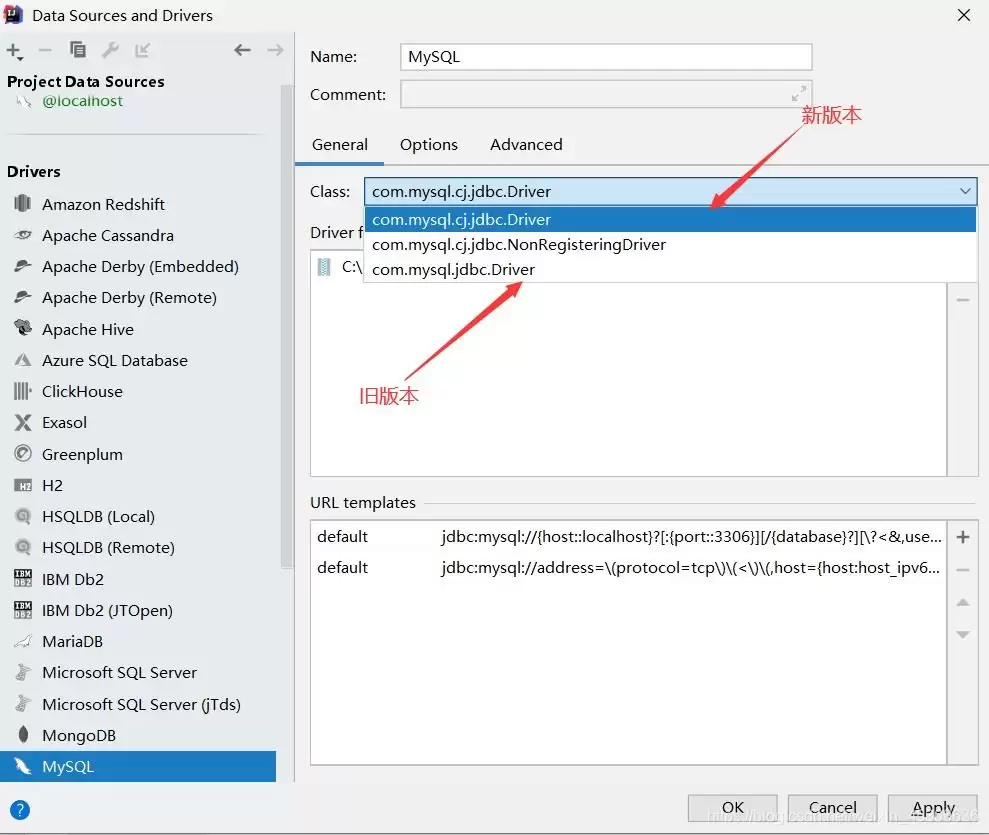The width and height of the screenshot is (989, 835).
Task: Collapse the Class dropdown with its arrow
Action: click(x=965, y=191)
